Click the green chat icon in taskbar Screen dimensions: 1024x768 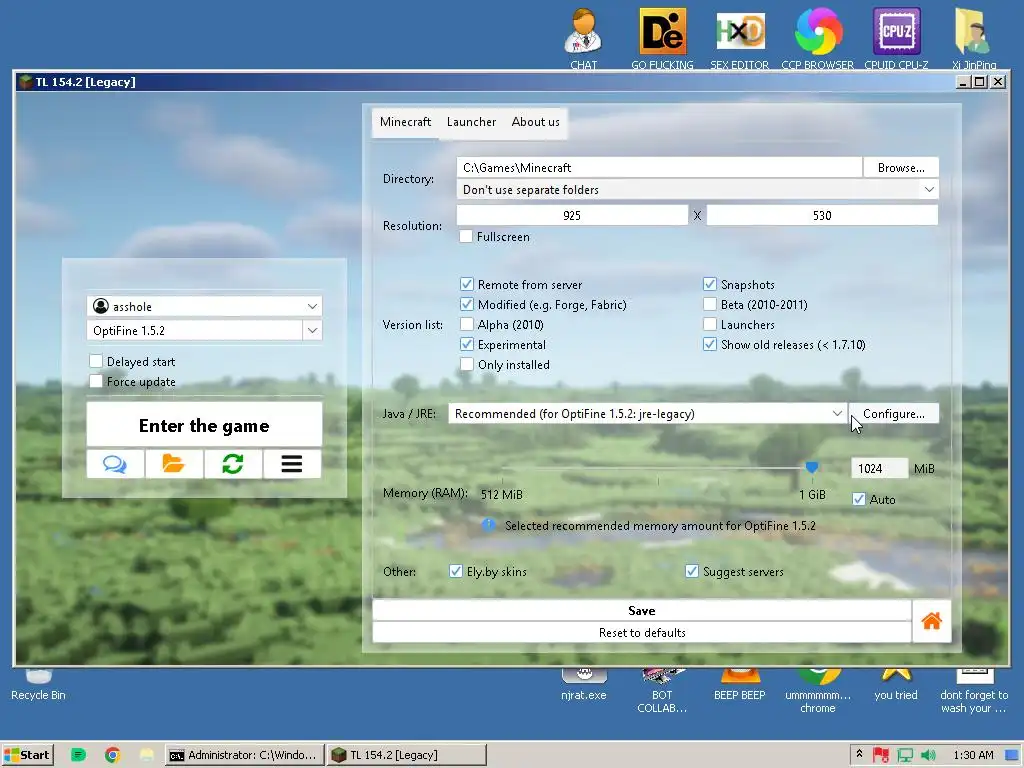pyautogui.click(x=78, y=755)
